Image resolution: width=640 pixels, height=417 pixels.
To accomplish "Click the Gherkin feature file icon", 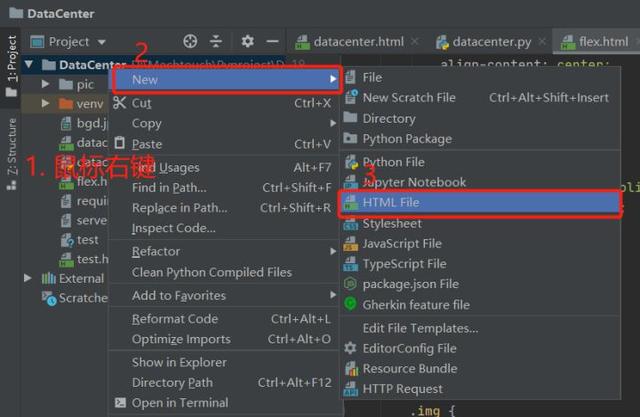I will [350, 304].
